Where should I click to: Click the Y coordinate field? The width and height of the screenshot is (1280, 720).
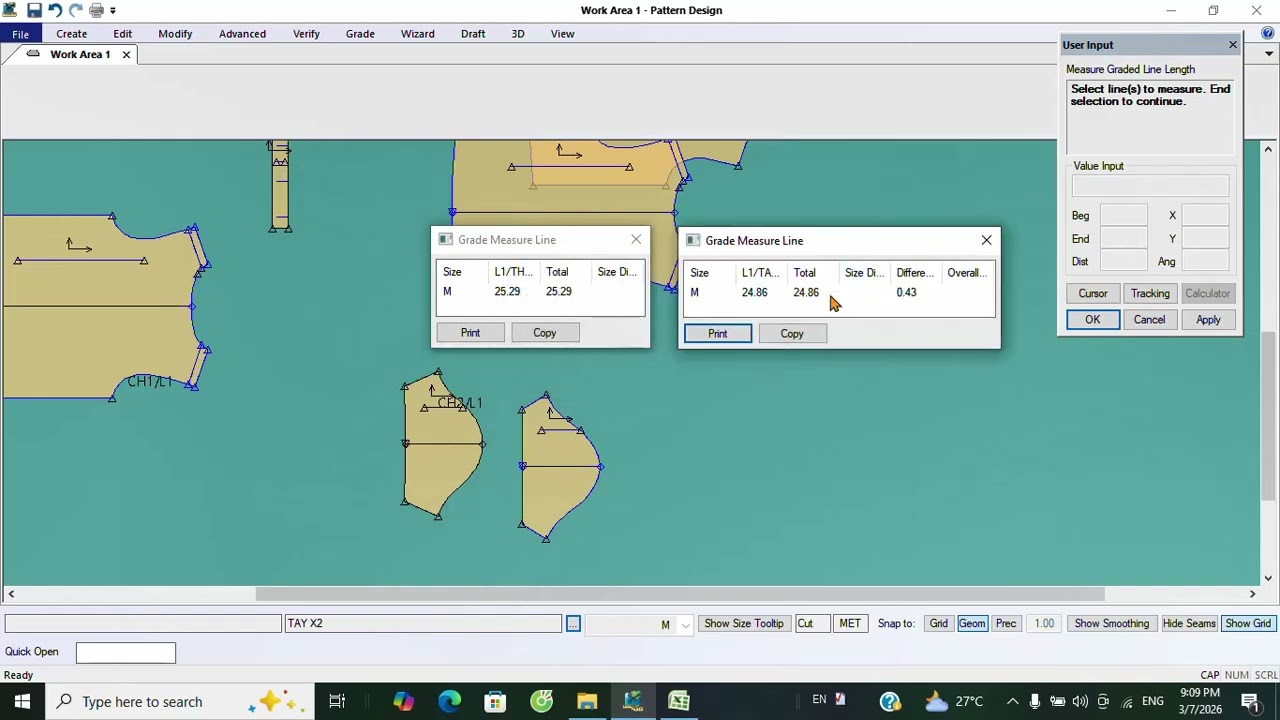(x=1204, y=238)
